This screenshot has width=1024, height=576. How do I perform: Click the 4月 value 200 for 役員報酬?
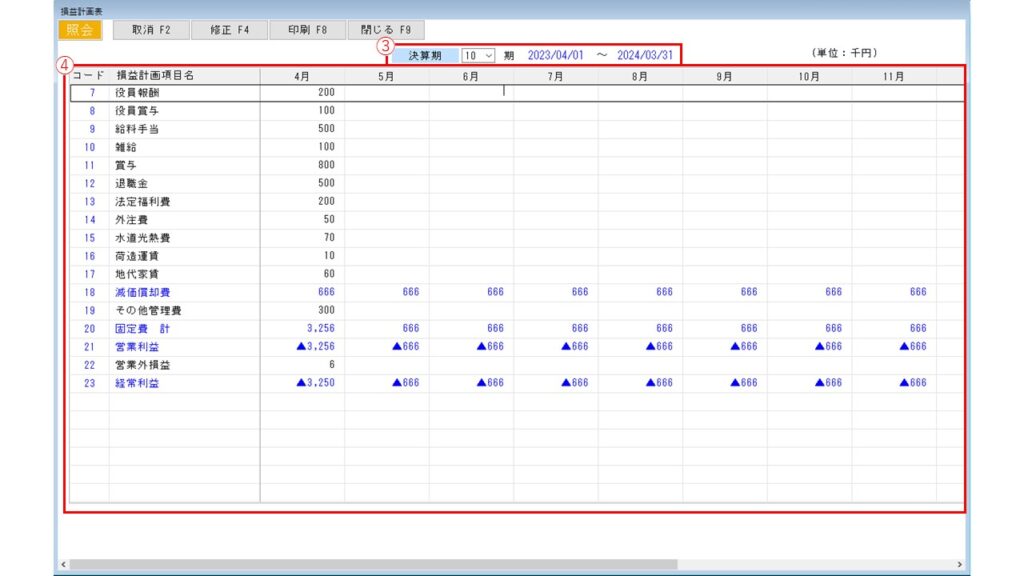tap(327, 93)
